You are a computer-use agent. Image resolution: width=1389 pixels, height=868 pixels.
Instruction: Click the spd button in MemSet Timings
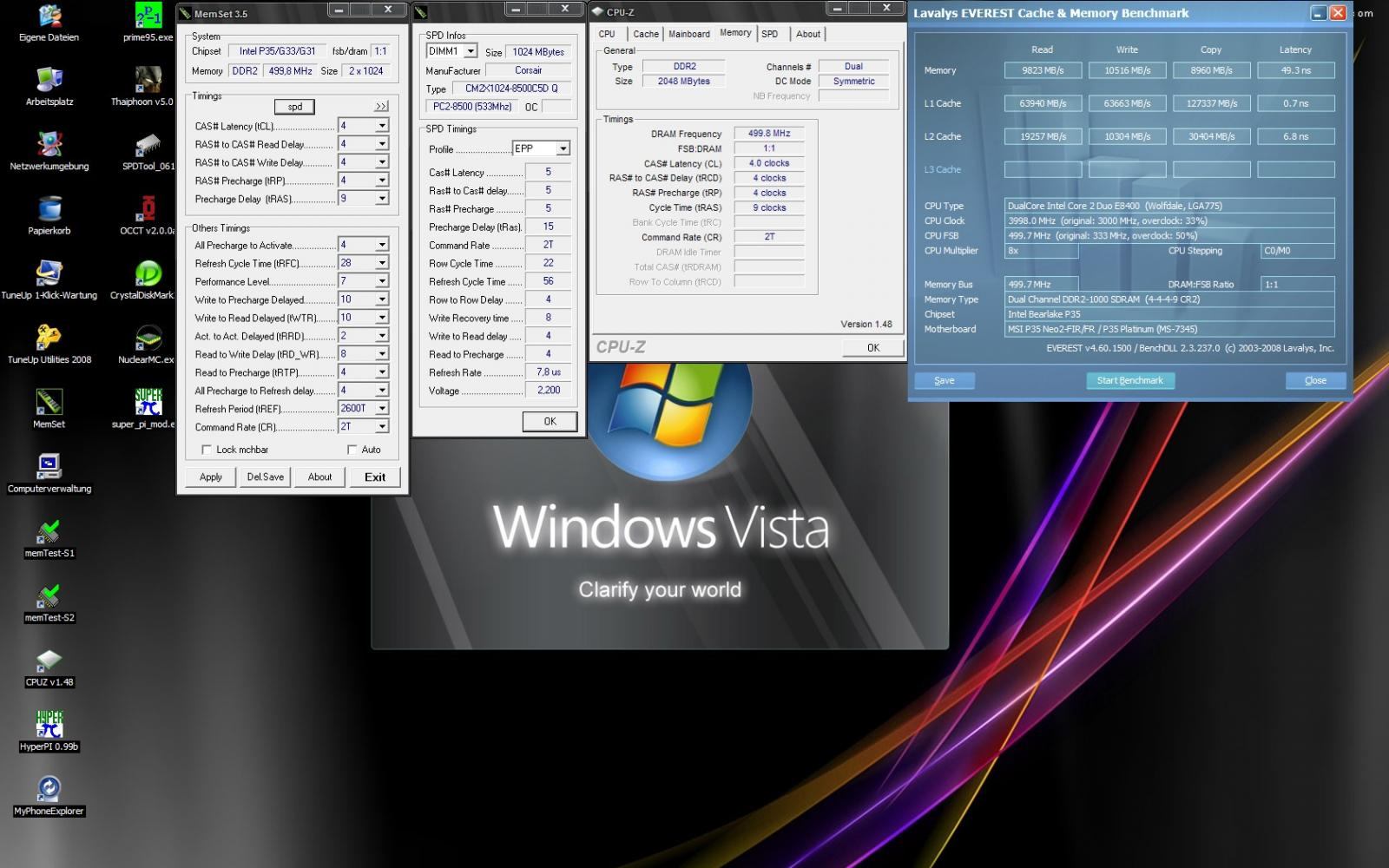coord(295,107)
